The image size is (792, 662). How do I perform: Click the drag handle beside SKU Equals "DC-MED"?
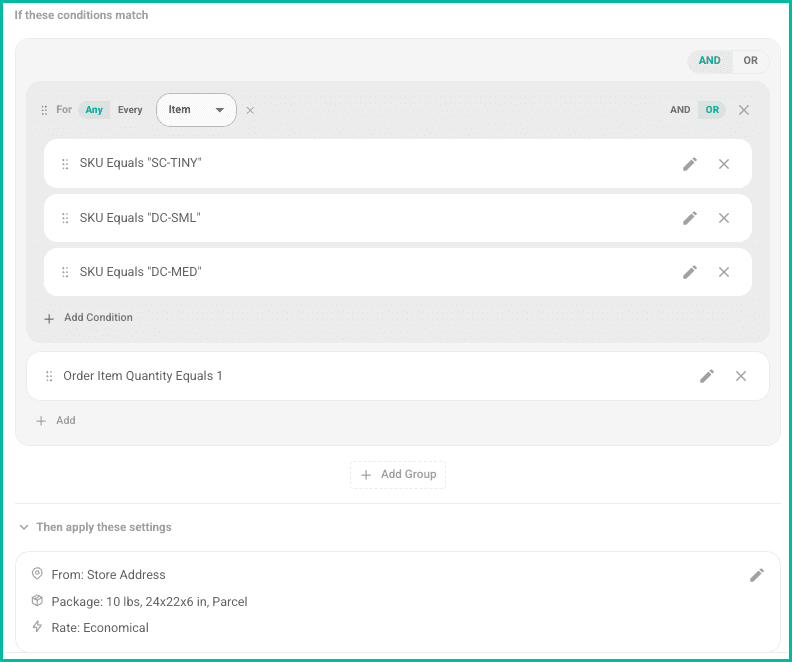pyautogui.click(x=65, y=272)
